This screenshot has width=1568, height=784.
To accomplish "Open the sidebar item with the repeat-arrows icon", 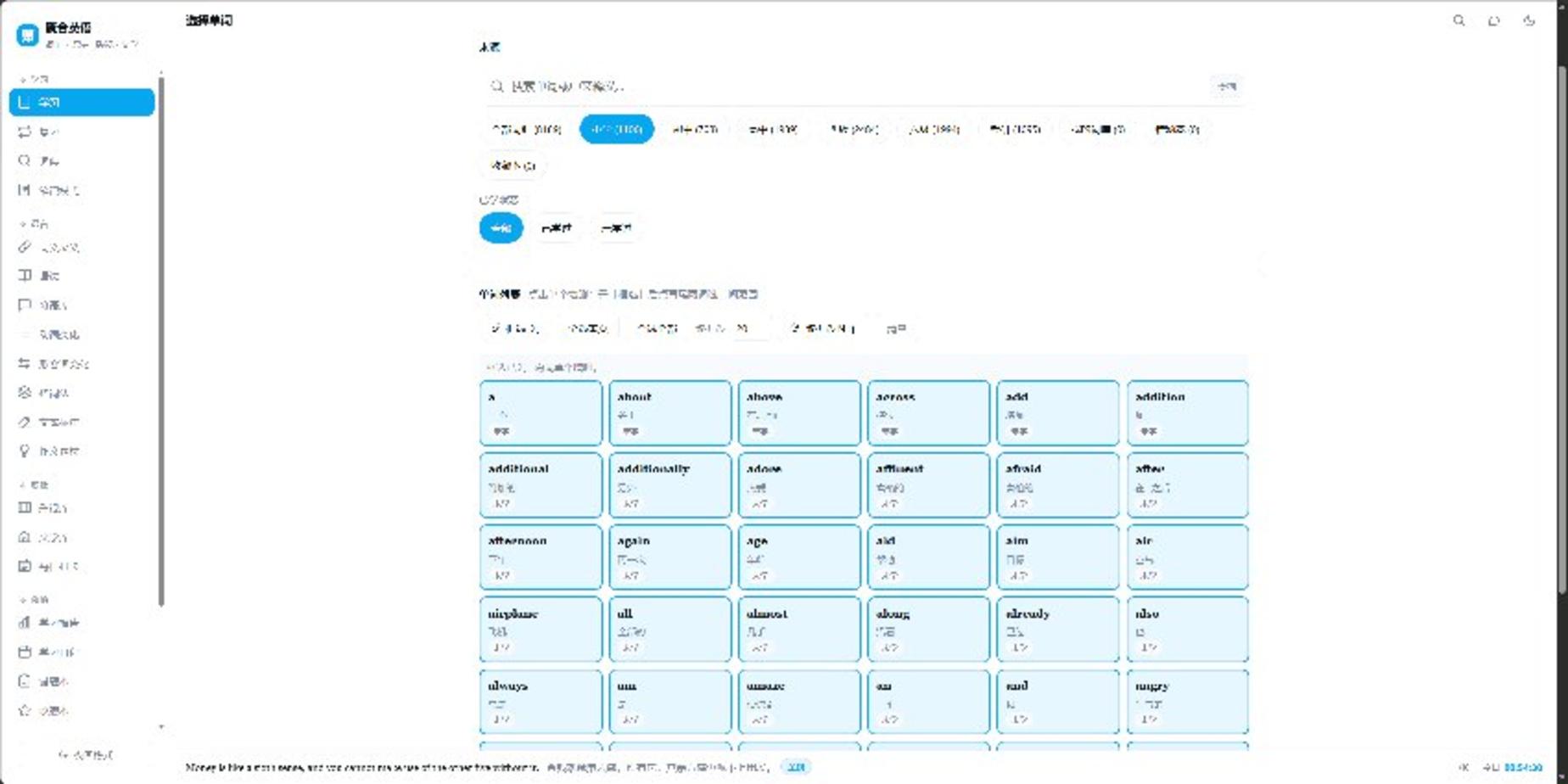I will coord(81,132).
